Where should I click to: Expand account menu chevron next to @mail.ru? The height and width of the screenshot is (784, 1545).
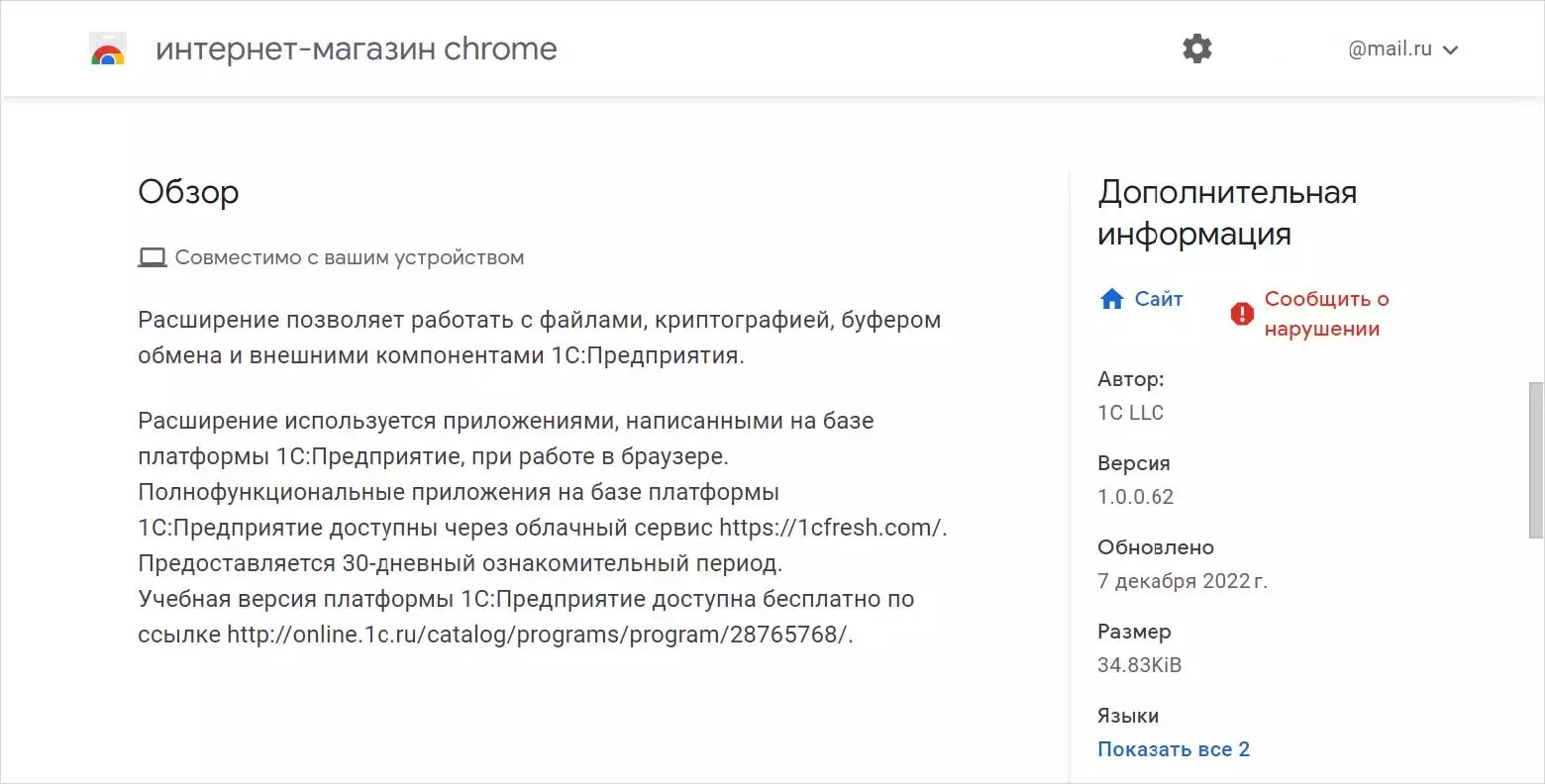click(1451, 50)
